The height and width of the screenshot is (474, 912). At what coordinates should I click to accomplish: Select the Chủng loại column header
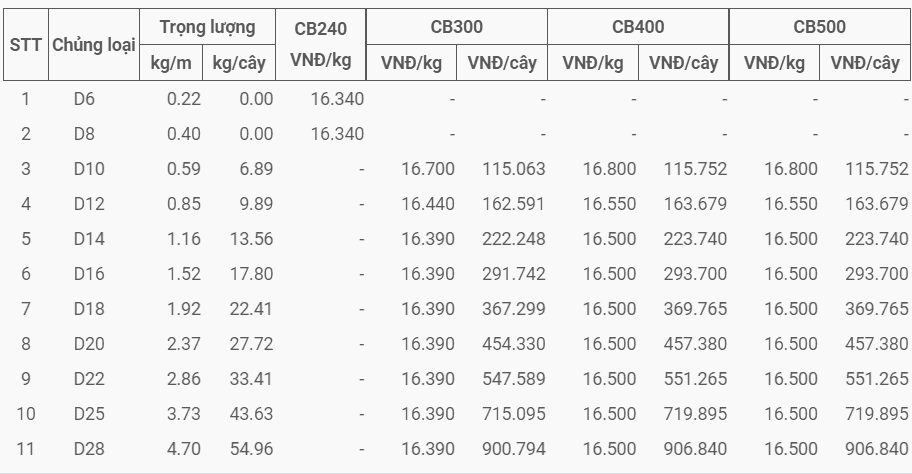(x=94, y=45)
